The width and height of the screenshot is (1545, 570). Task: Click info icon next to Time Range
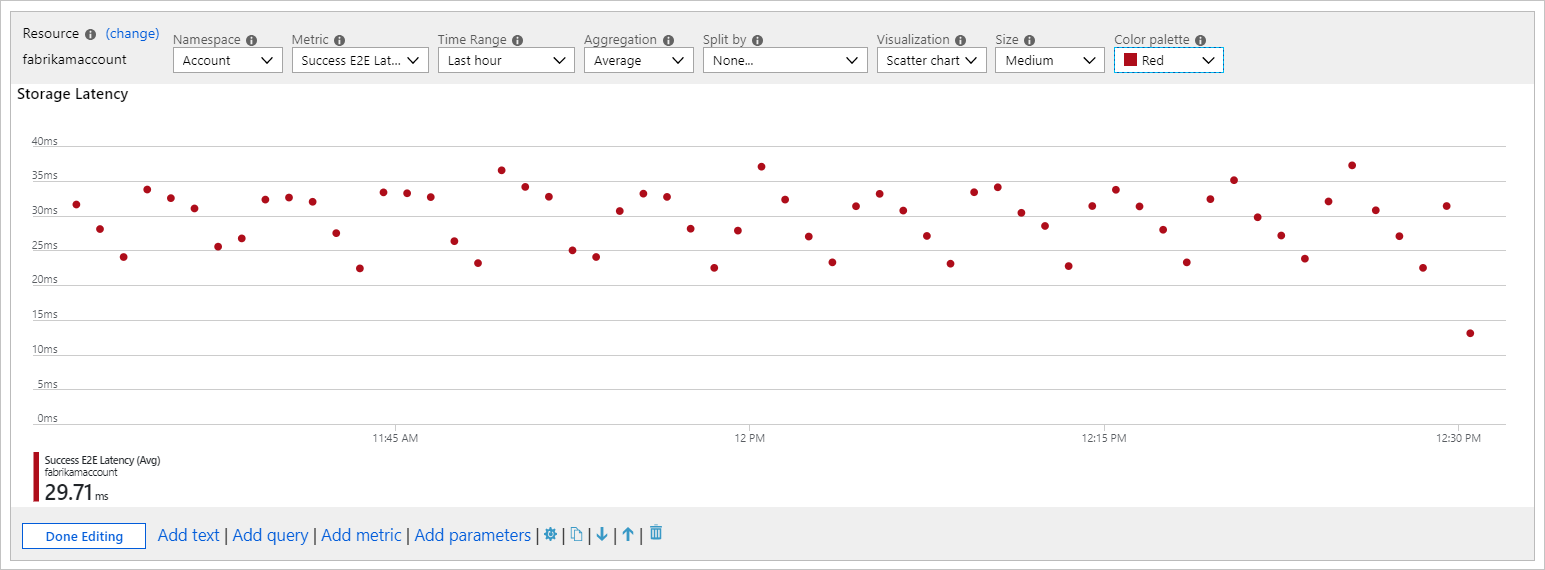[517, 40]
